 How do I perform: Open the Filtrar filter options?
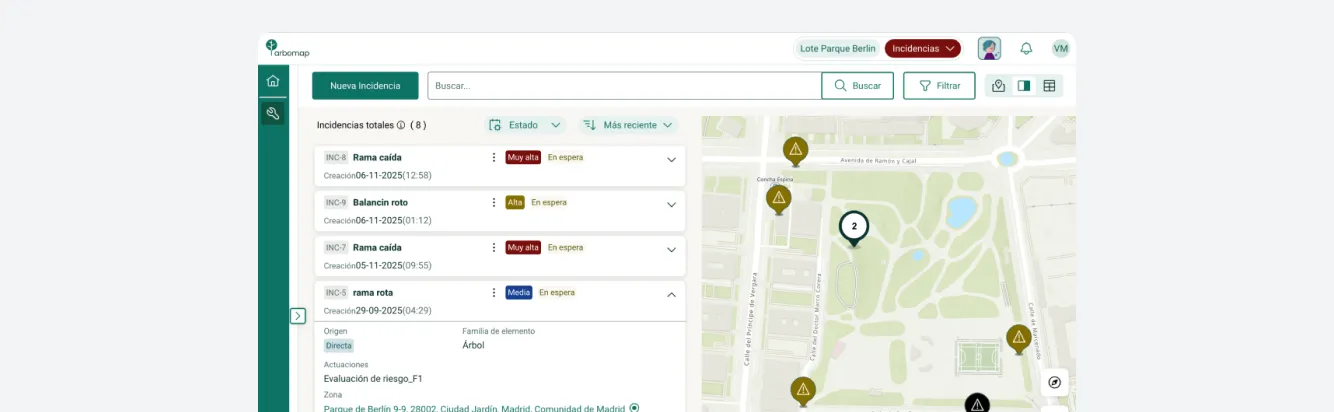939,86
